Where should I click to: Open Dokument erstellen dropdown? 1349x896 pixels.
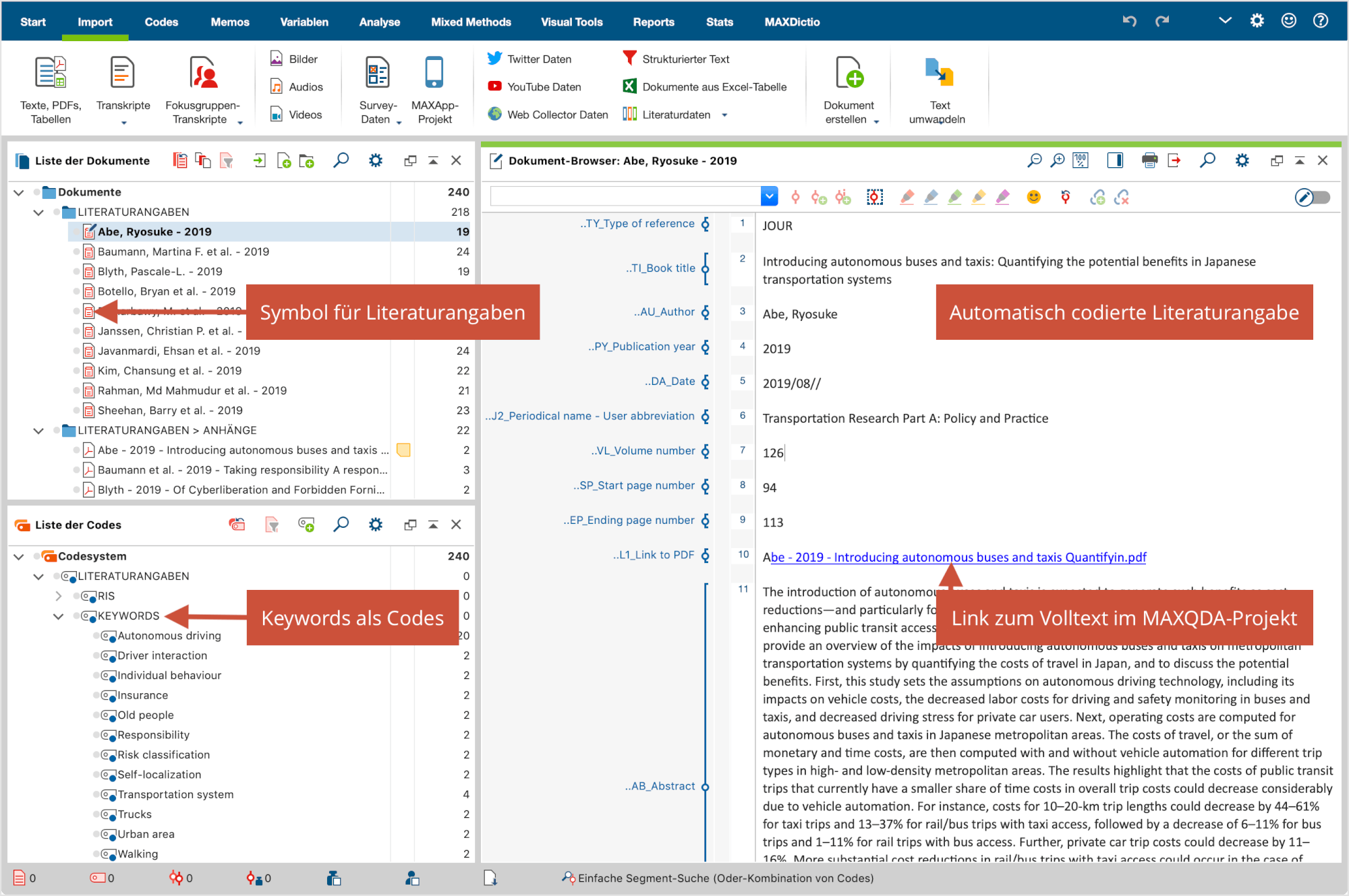(x=877, y=121)
